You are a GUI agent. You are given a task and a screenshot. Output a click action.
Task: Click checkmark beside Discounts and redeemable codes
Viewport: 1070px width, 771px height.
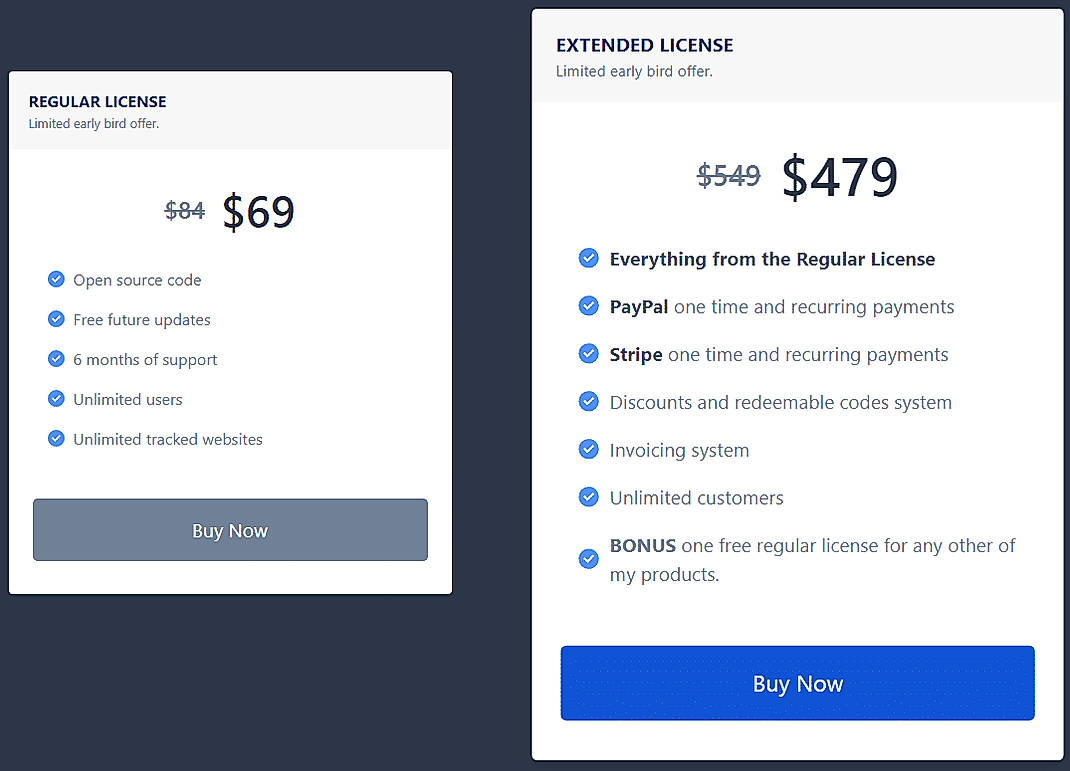click(x=589, y=402)
